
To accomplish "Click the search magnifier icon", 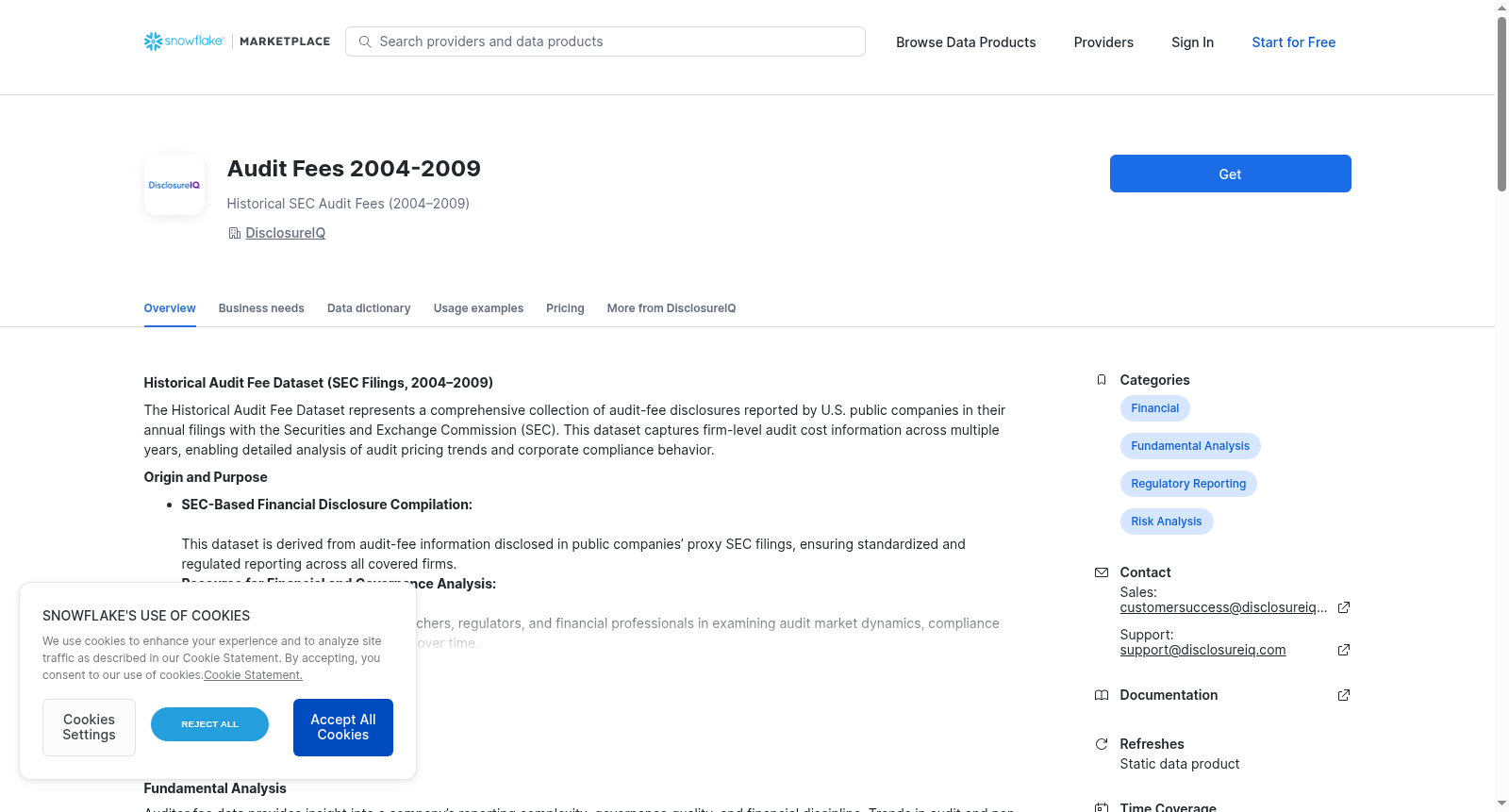I will tap(365, 41).
